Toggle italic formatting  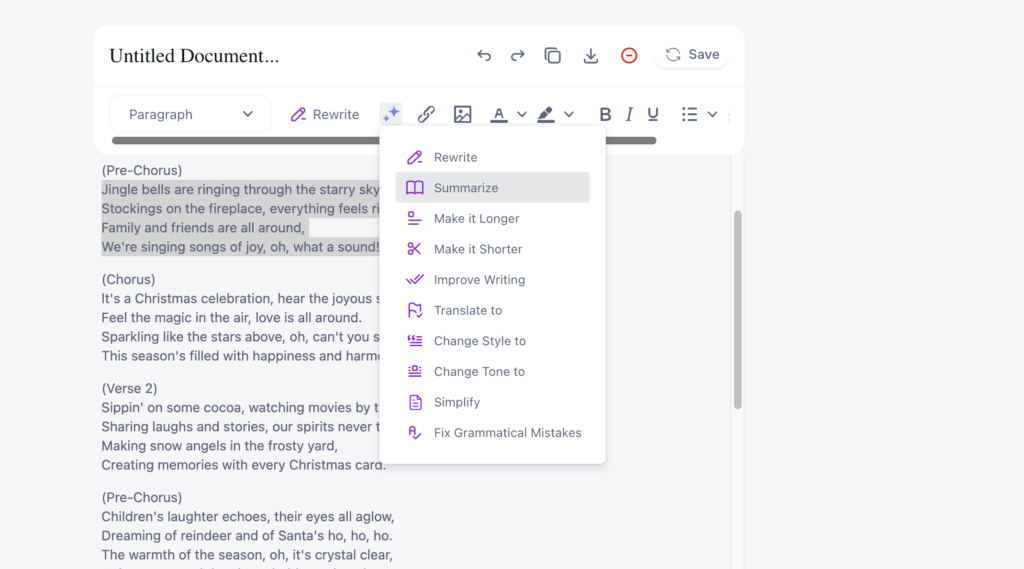coord(629,114)
